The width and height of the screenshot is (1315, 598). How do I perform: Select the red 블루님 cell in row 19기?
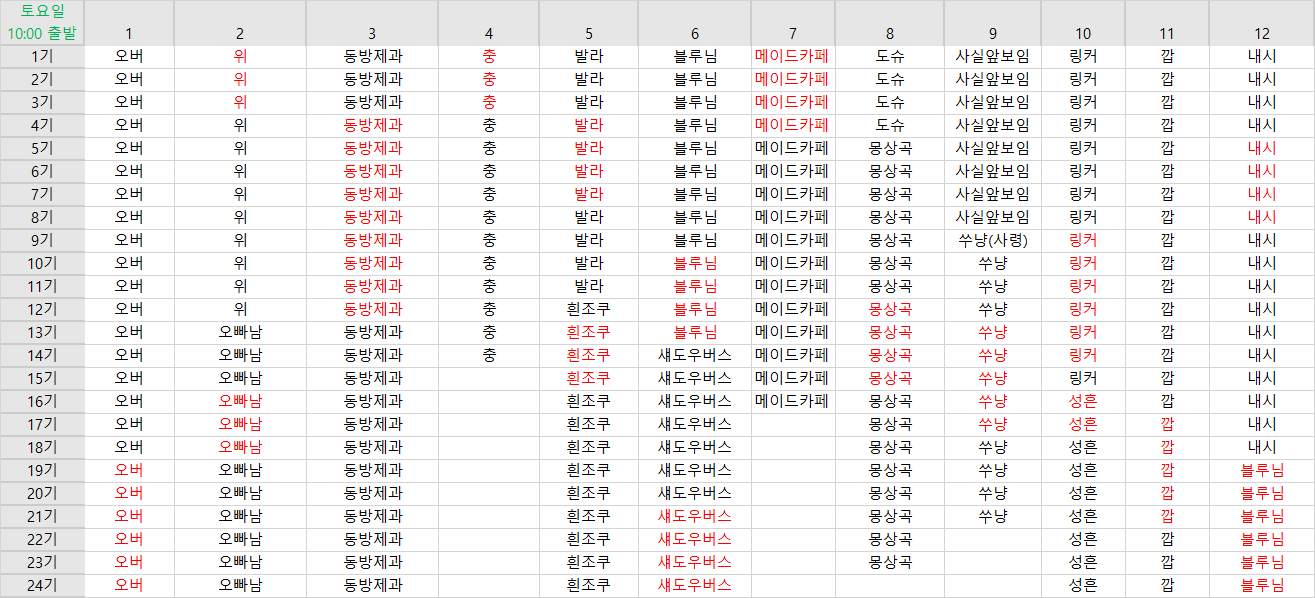coord(1262,470)
